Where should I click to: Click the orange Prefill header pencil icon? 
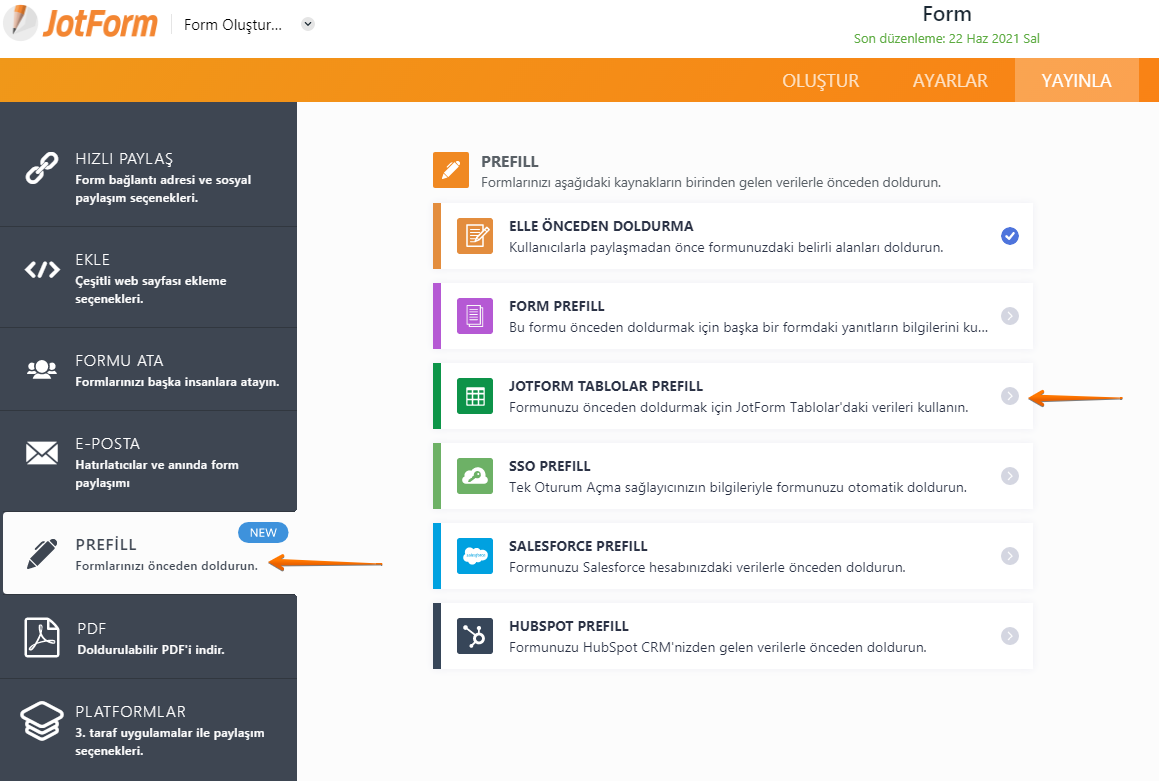(x=451, y=170)
